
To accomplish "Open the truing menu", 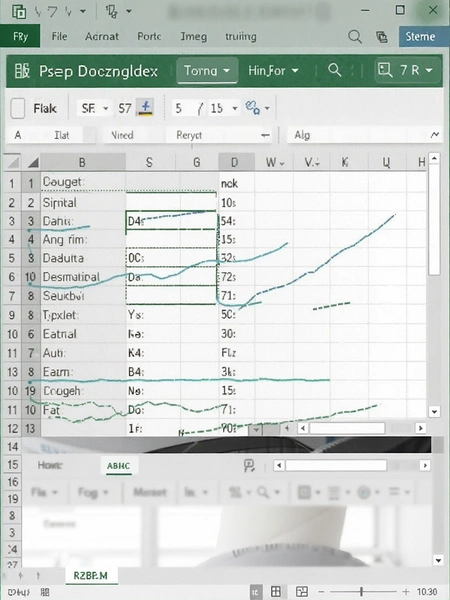I will coord(241,37).
